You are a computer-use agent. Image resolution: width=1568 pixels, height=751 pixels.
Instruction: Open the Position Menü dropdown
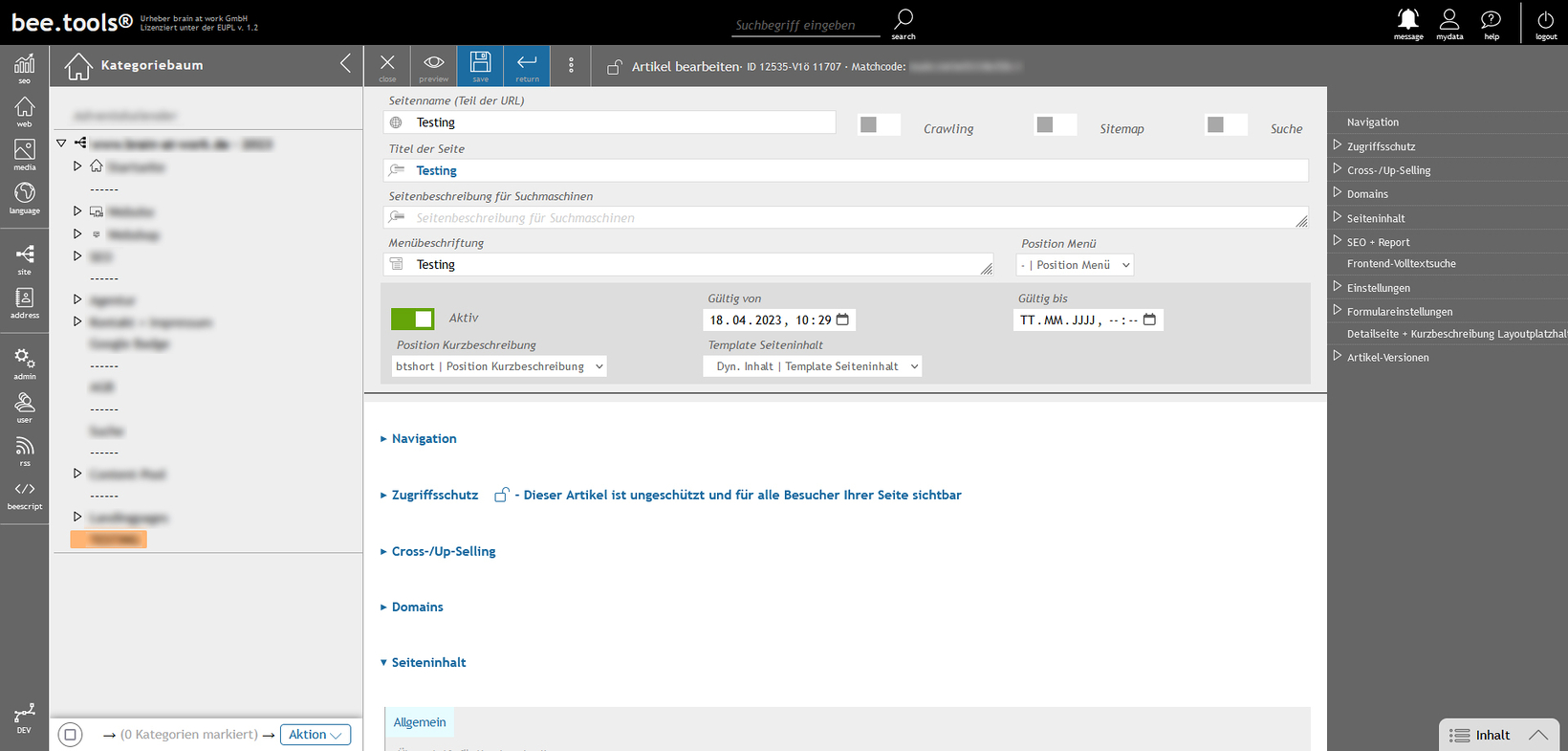pos(1075,265)
